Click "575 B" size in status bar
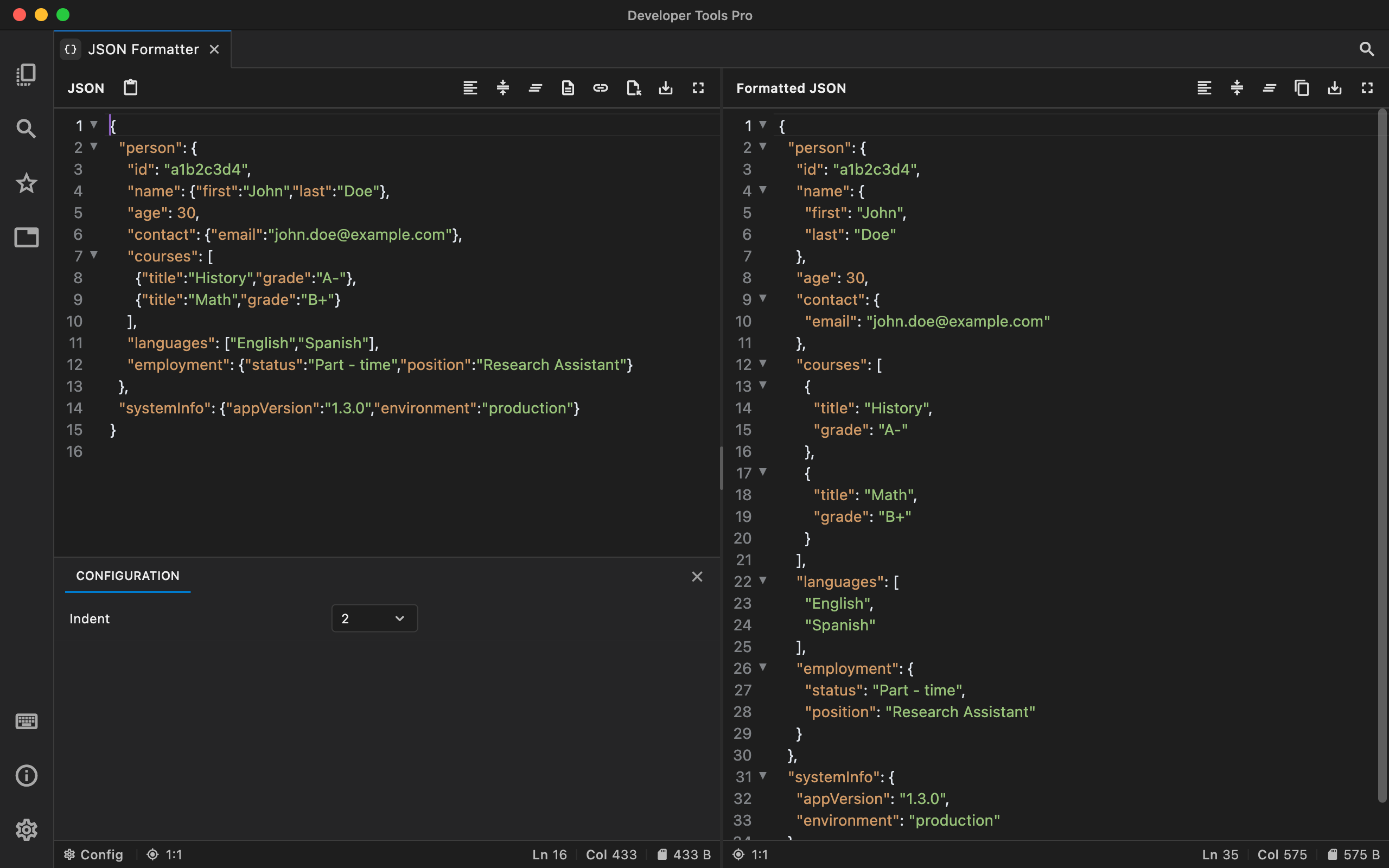The width and height of the screenshot is (1389, 868). pyautogui.click(x=1353, y=854)
